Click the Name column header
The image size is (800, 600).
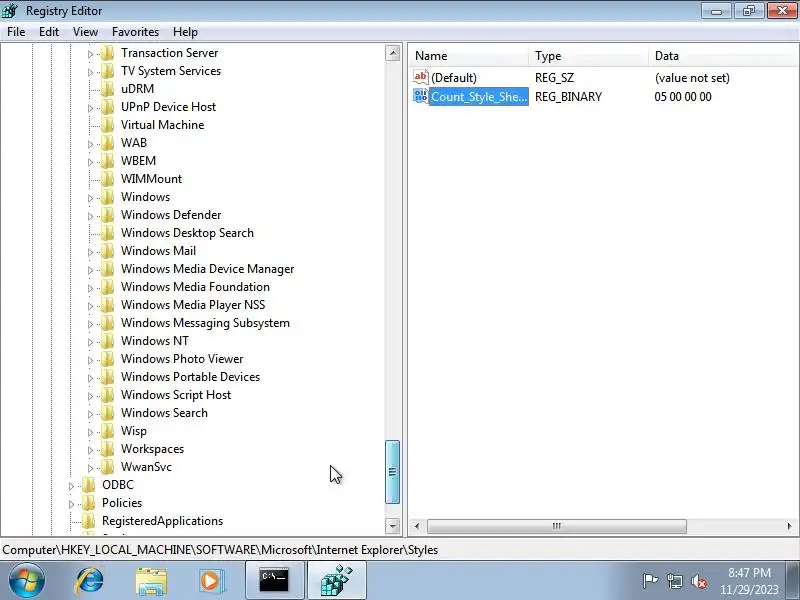tap(468, 56)
